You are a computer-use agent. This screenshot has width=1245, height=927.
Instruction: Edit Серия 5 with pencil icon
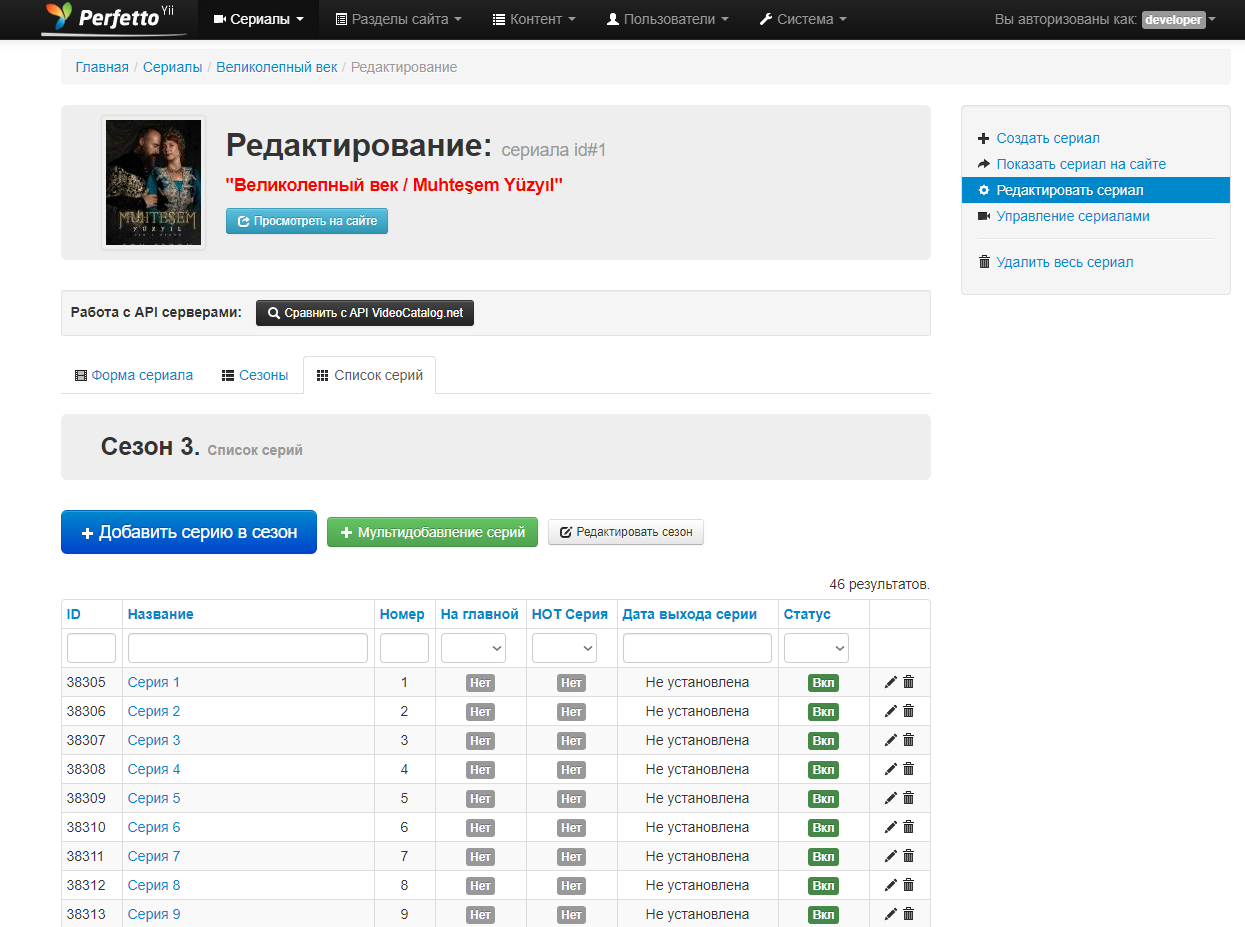point(891,798)
